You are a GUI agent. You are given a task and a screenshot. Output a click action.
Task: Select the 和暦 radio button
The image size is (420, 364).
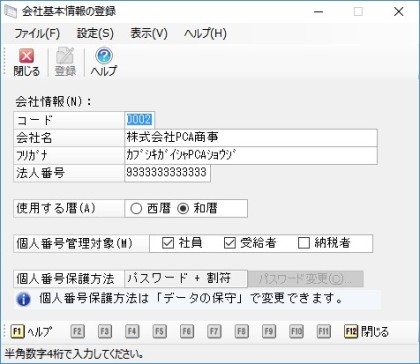(x=183, y=209)
